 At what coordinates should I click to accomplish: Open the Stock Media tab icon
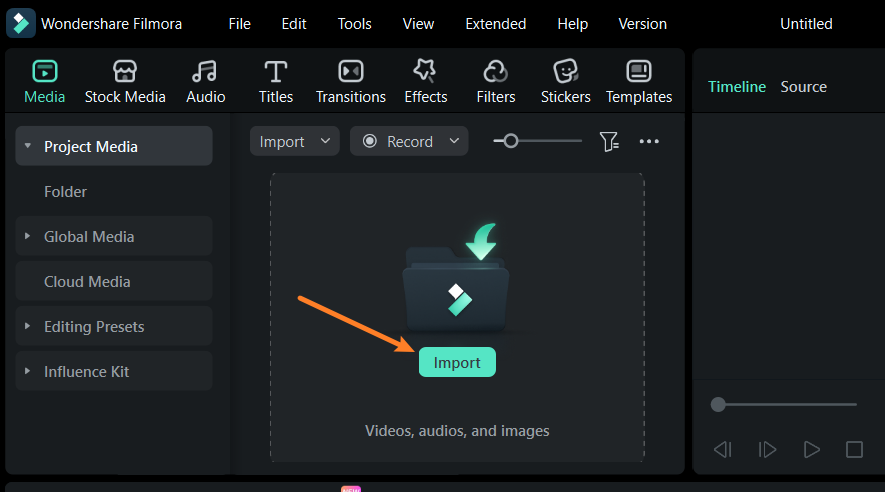click(125, 72)
